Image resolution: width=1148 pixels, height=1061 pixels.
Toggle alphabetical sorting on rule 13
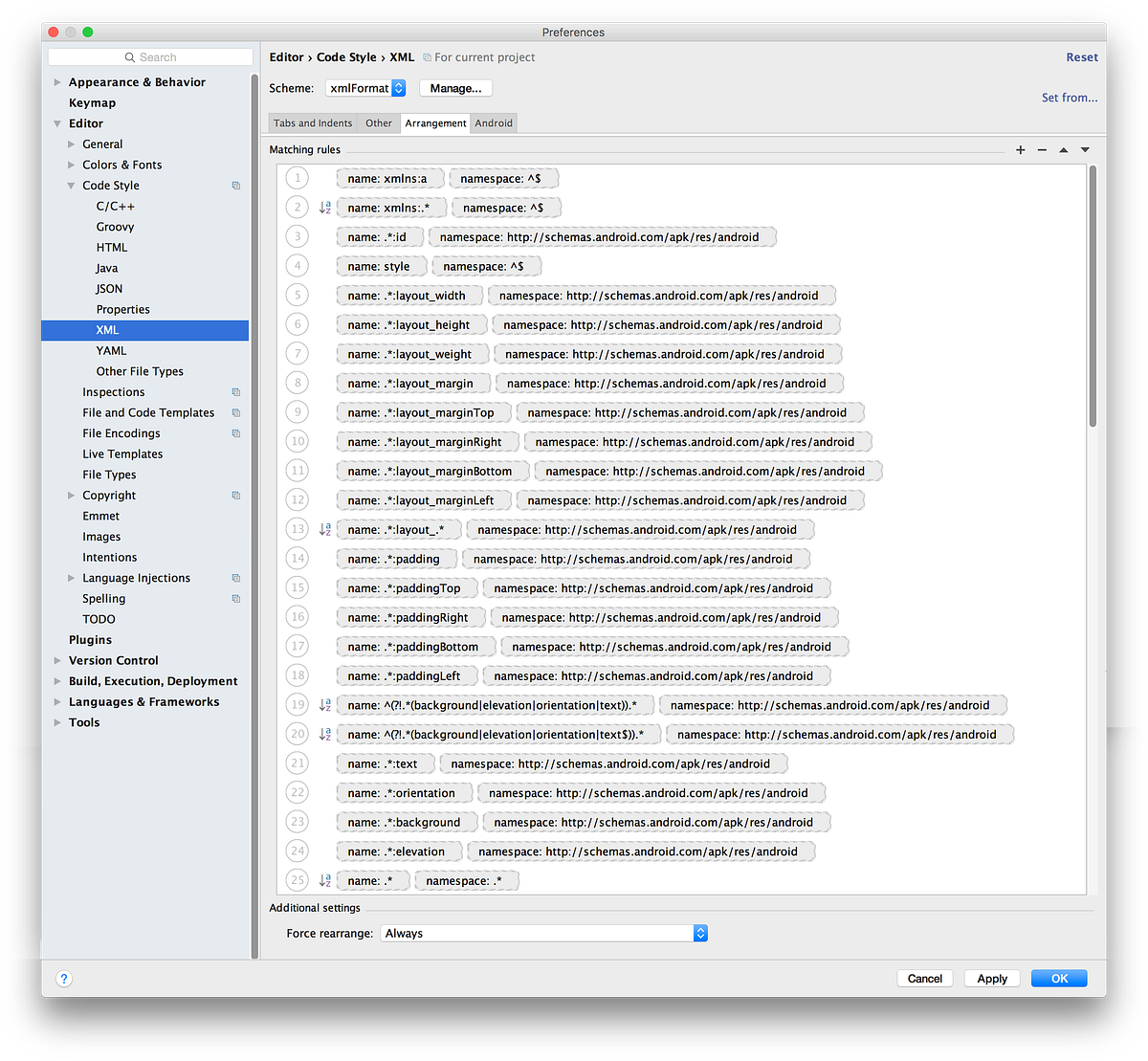coord(323,528)
